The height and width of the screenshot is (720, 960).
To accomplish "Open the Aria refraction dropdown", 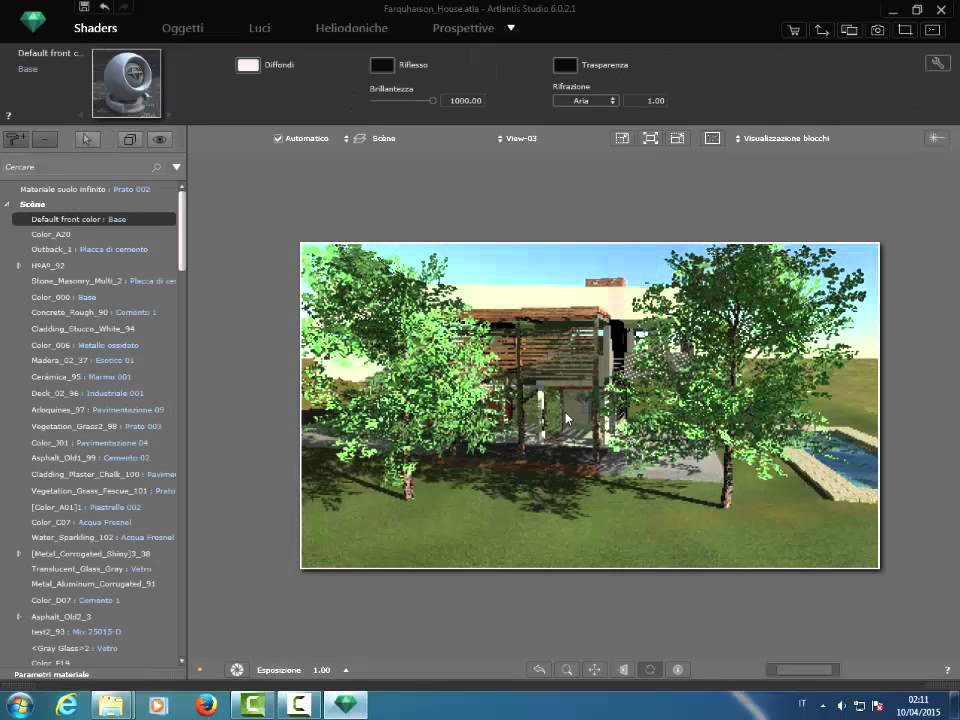I will click(586, 100).
